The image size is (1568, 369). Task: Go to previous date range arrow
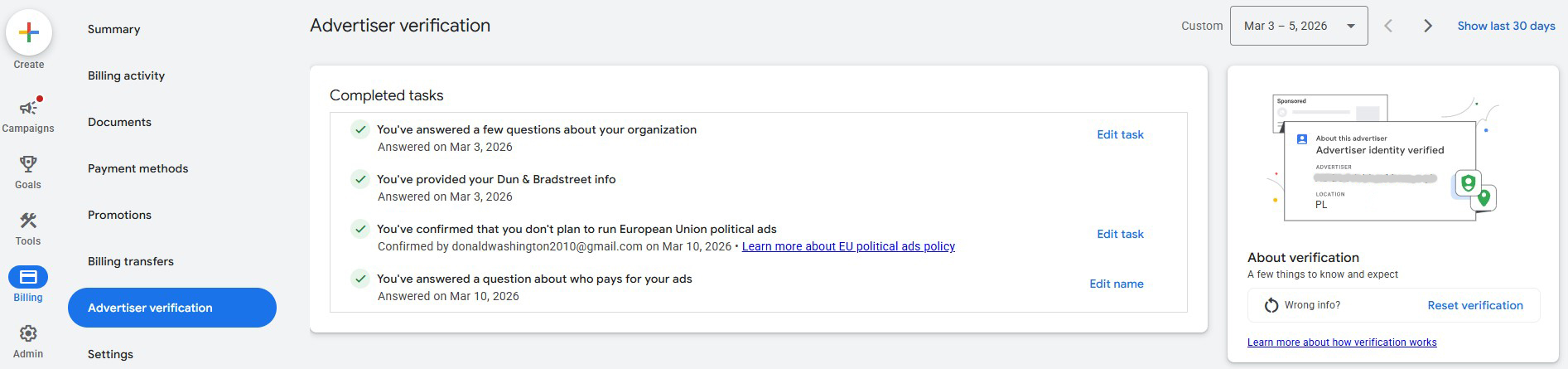[1388, 26]
